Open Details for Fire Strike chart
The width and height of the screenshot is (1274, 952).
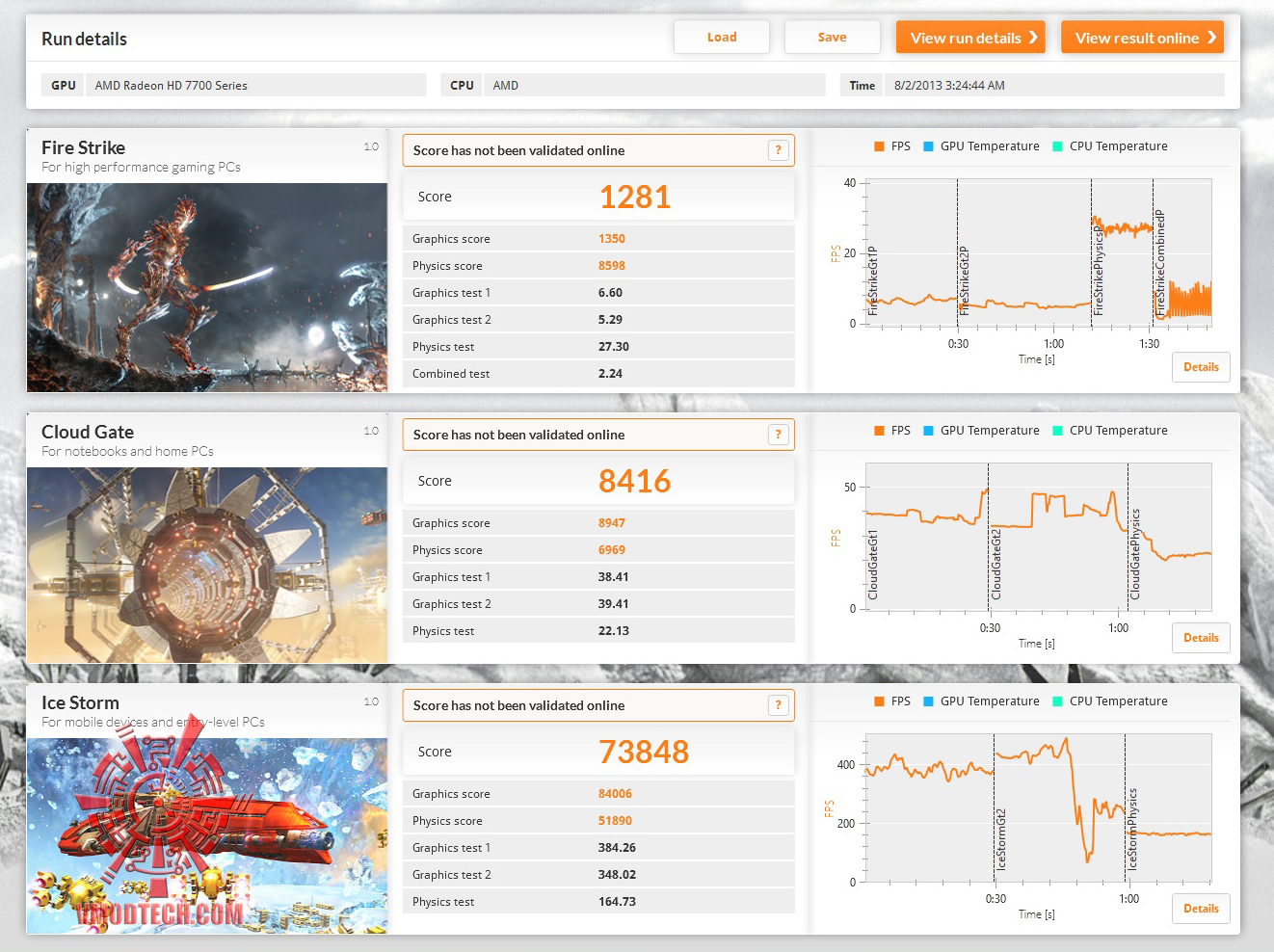[x=1201, y=367]
